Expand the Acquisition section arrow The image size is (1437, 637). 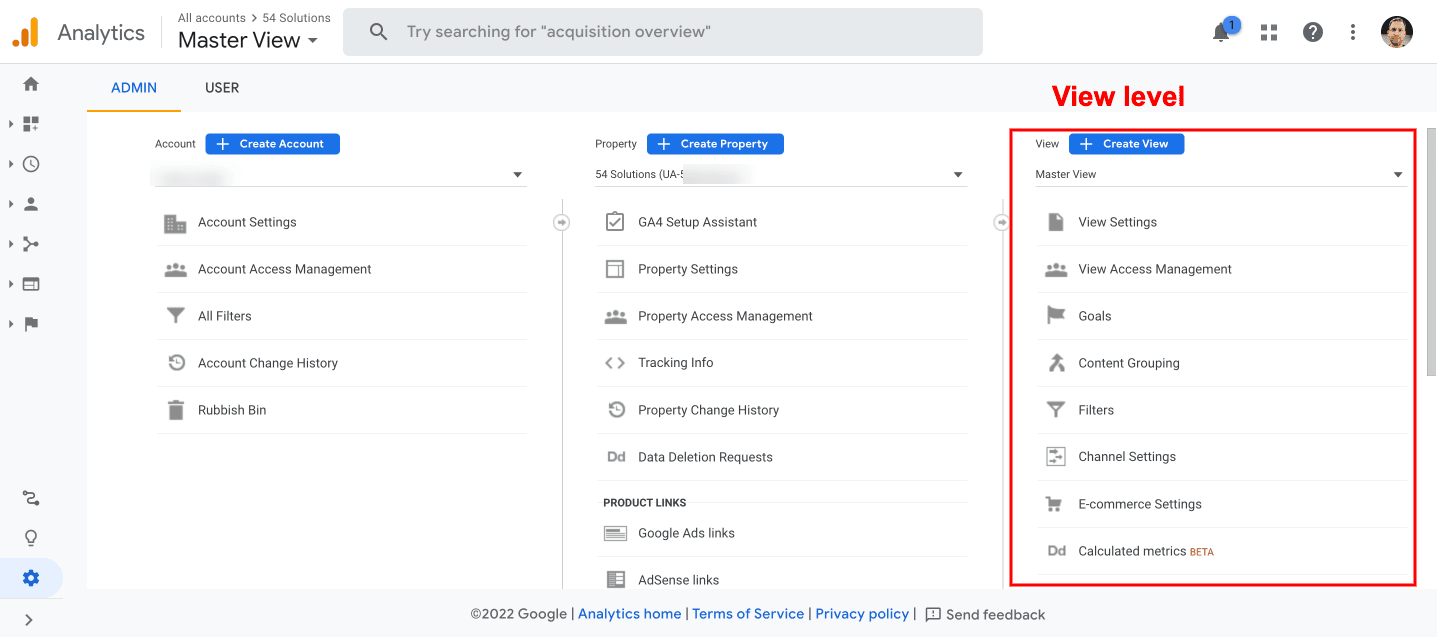[11, 244]
